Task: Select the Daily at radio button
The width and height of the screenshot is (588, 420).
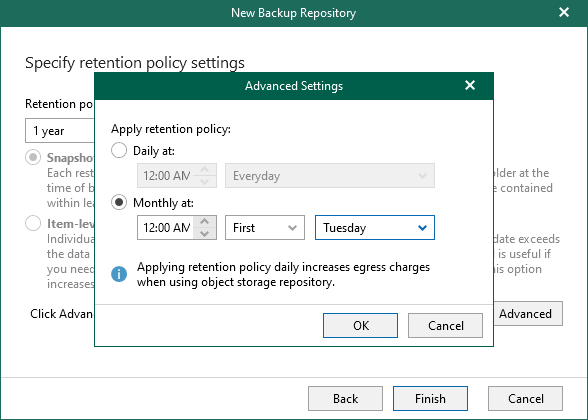Action: 119,151
